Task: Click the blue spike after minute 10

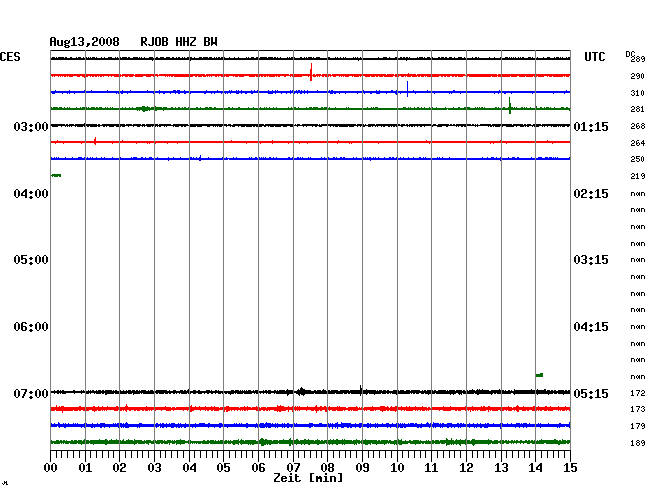Action: [x=407, y=89]
